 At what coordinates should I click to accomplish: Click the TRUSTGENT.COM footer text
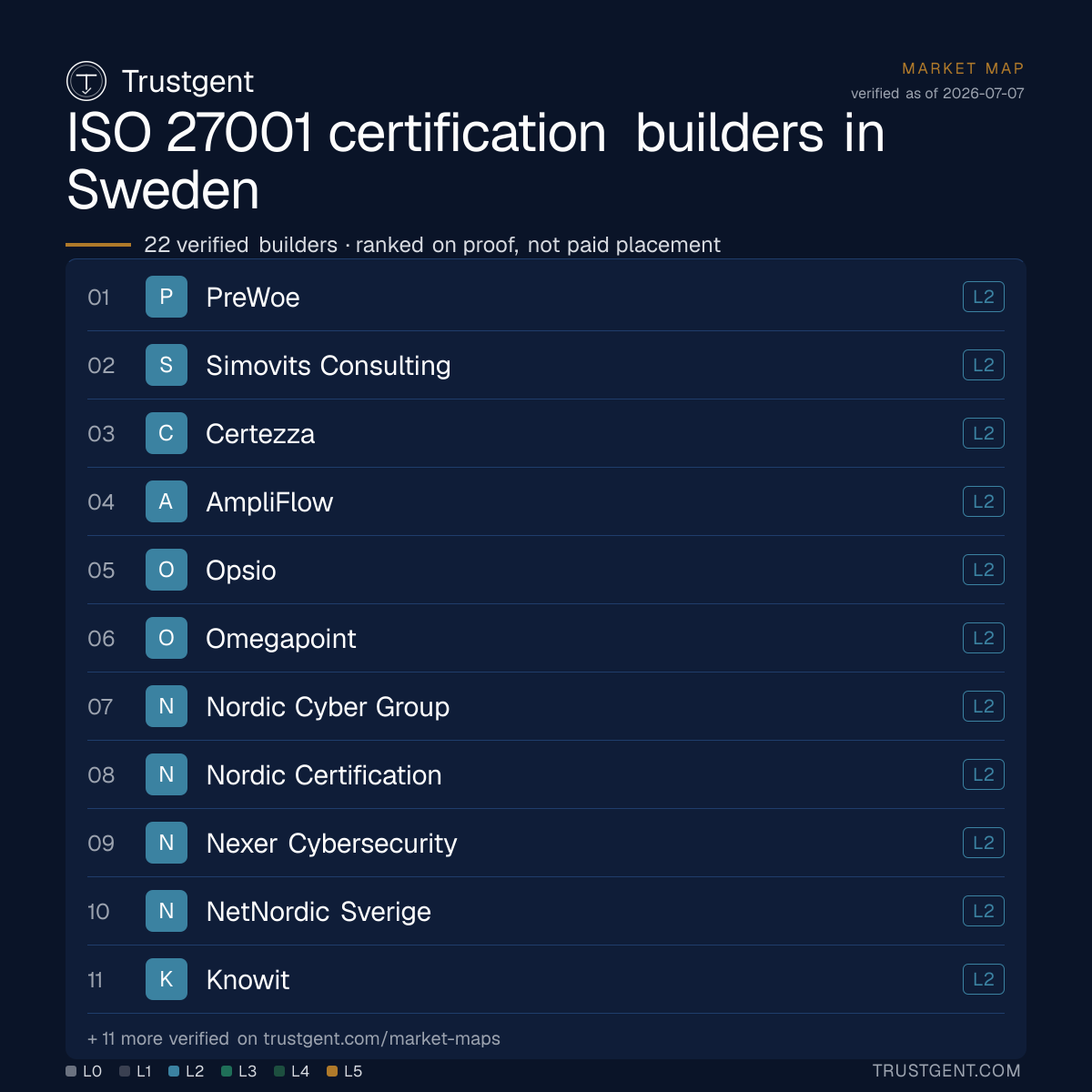click(x=946, y=1071)
